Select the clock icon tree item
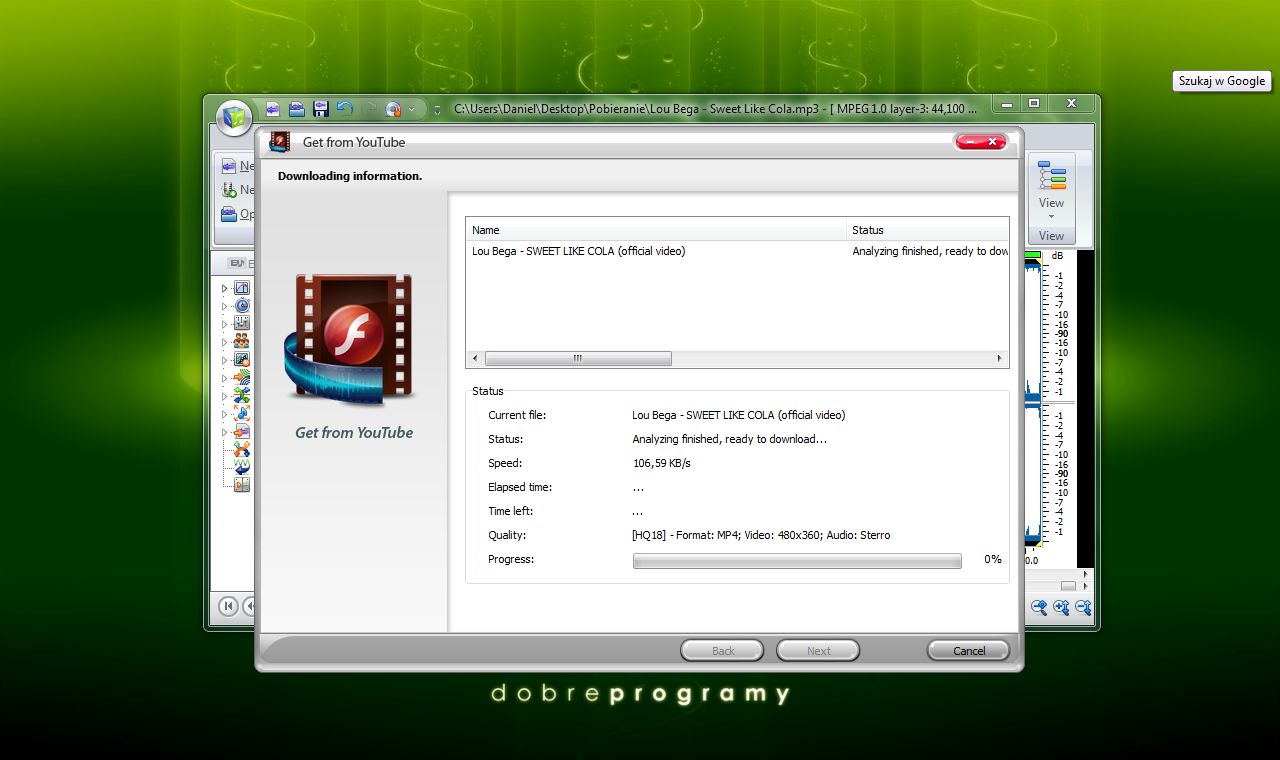 click(241, 306)
